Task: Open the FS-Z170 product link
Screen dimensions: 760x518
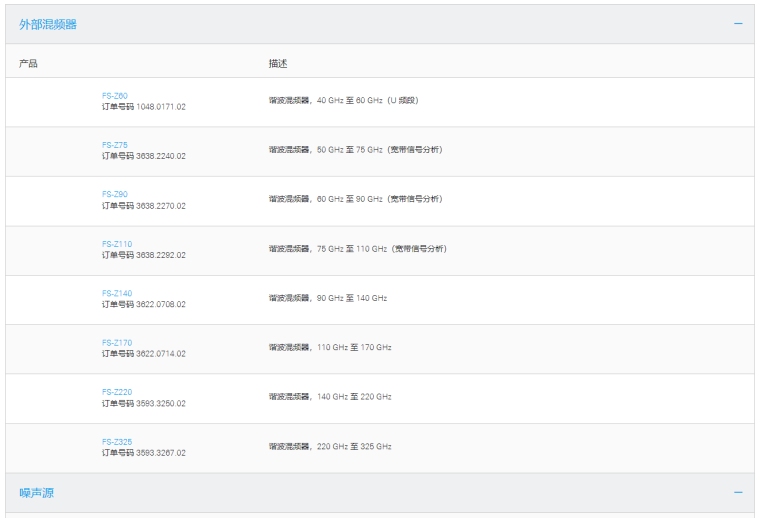Action: click(x=116, y=342)
